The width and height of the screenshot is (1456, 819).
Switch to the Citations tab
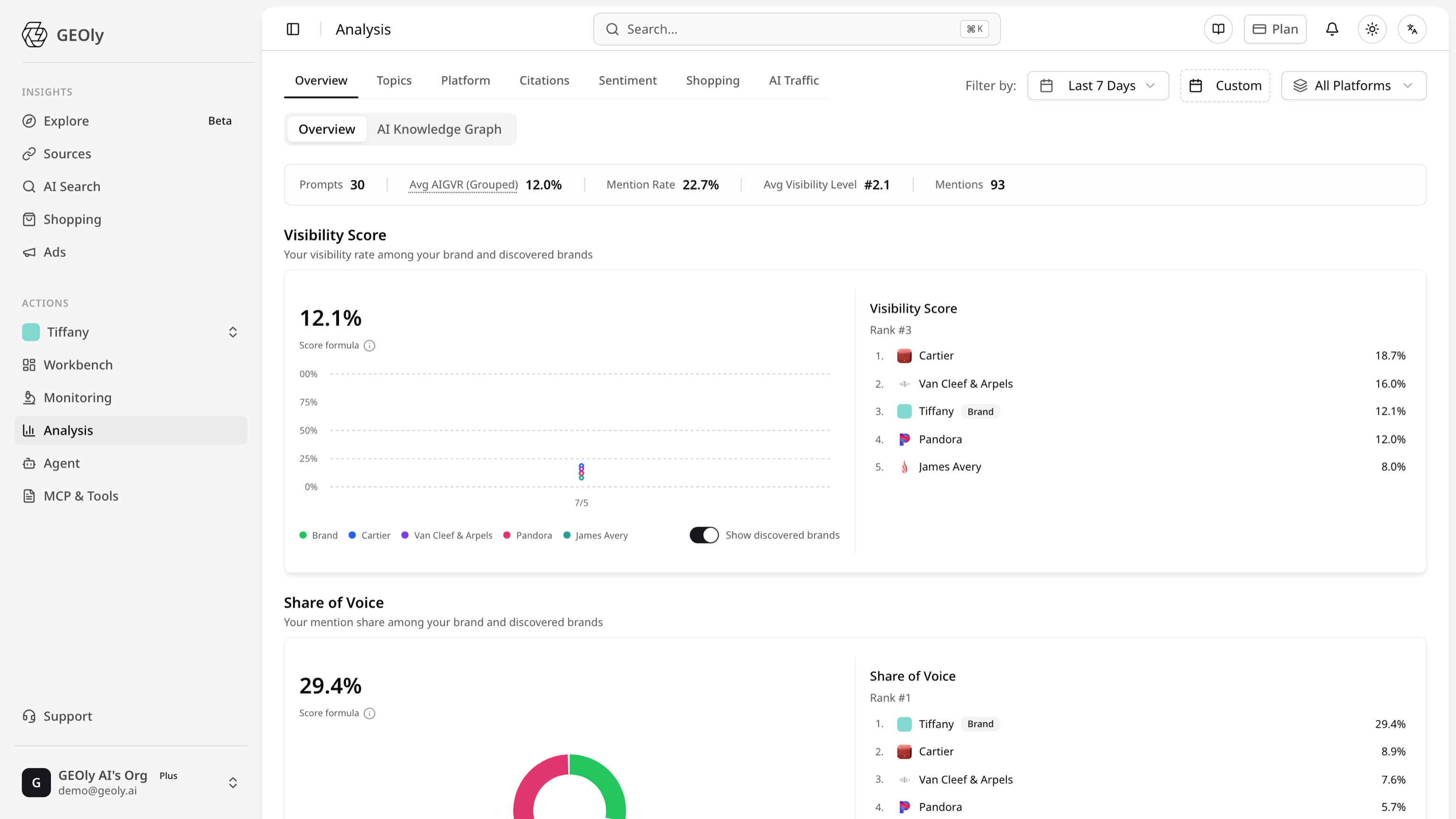click(x=544, y=80)
